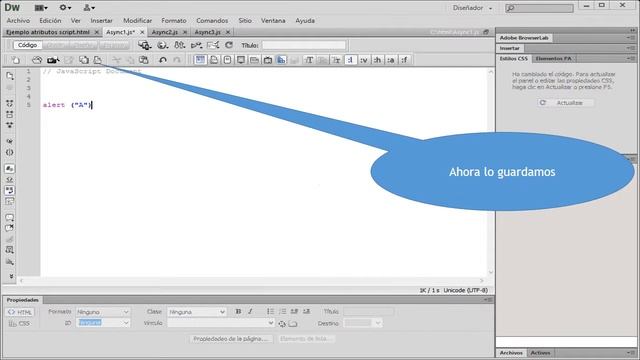This screenshot has height=360, width=640.
Task: Open the Insertar menu
Action: [102, 20]
